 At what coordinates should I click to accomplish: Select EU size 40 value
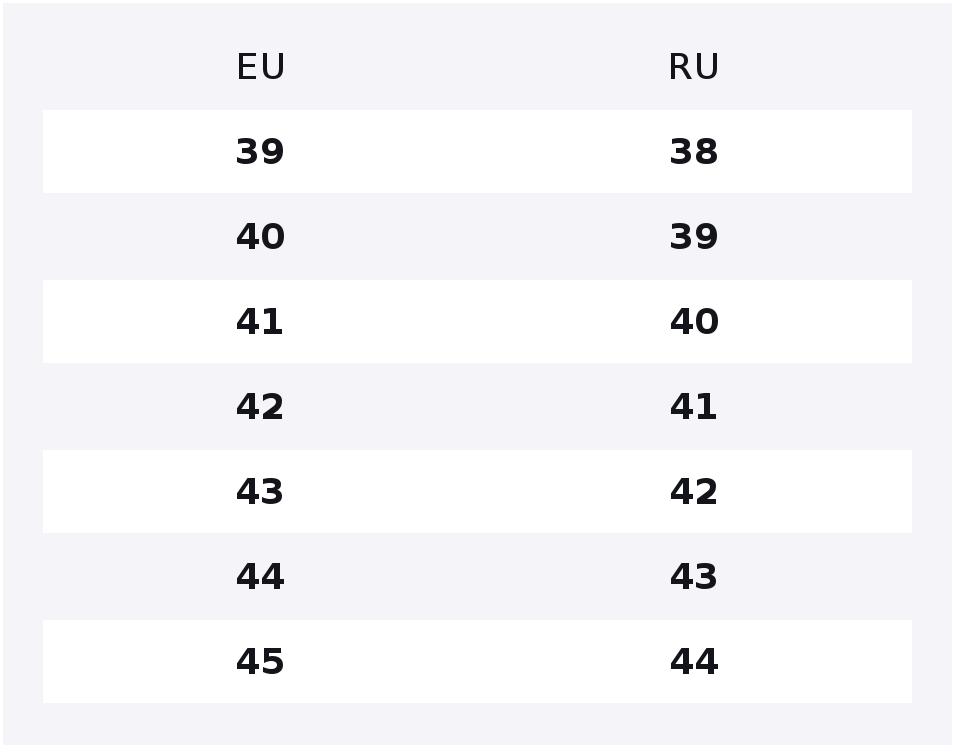pyautogui.click(x=261, y=236)
